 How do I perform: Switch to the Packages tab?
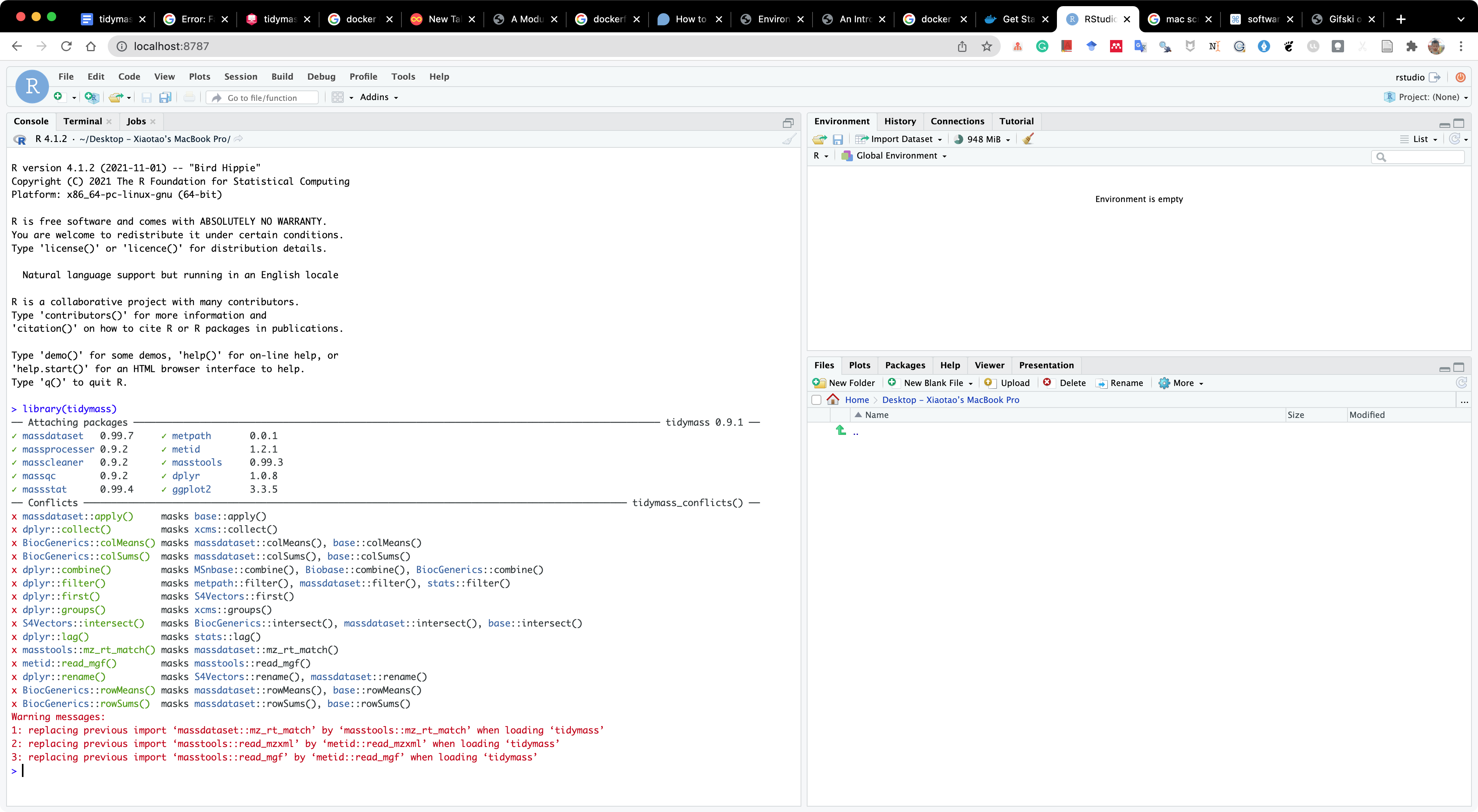(905, 365)
